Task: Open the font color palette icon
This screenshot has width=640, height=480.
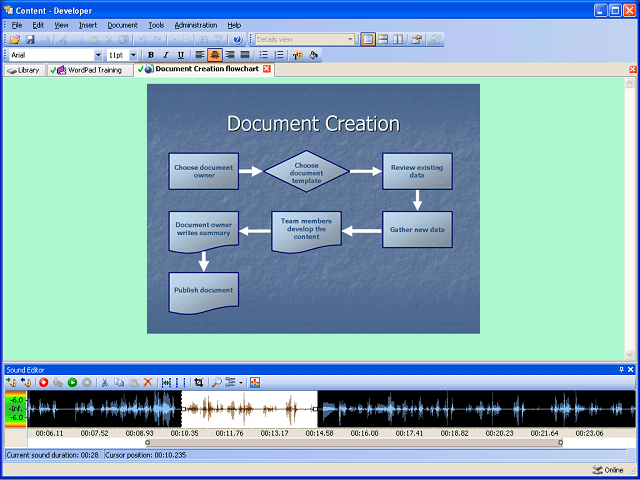Action: (x=298, y=55)
